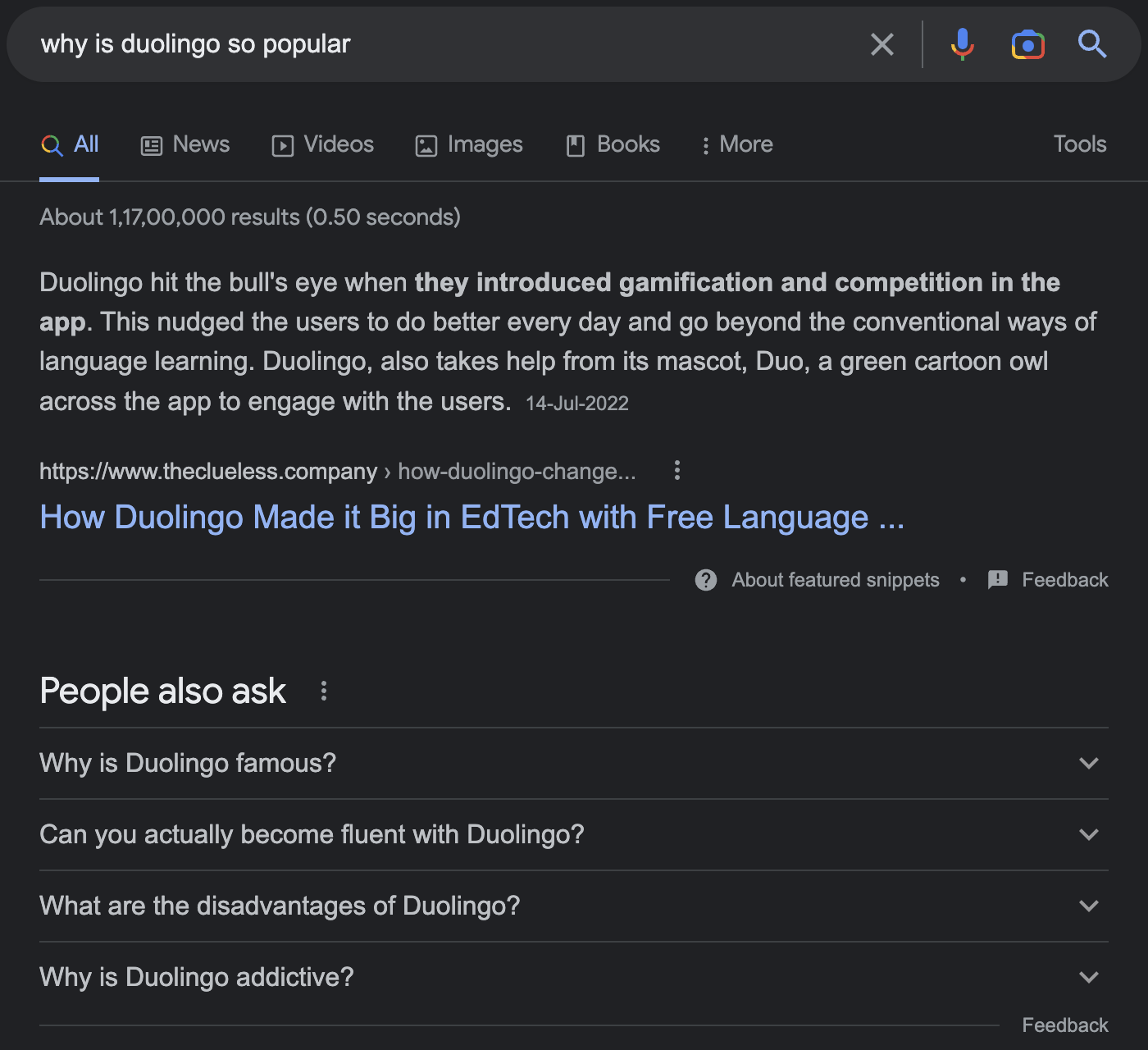The image size is (1148, 1050).
Task: Expand 'Can you actually become fluent with Duolingo?'
Action: (x=574, y=835)
